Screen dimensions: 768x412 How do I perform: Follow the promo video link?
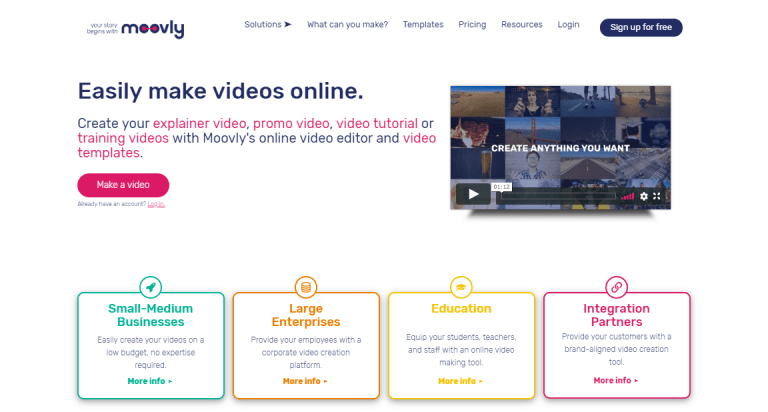291,123
